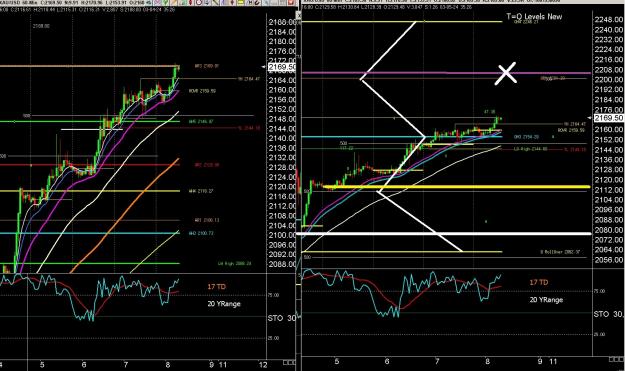
Task: Click the 2169.50 current price tag on left chart axis
Action: point(282,67)
